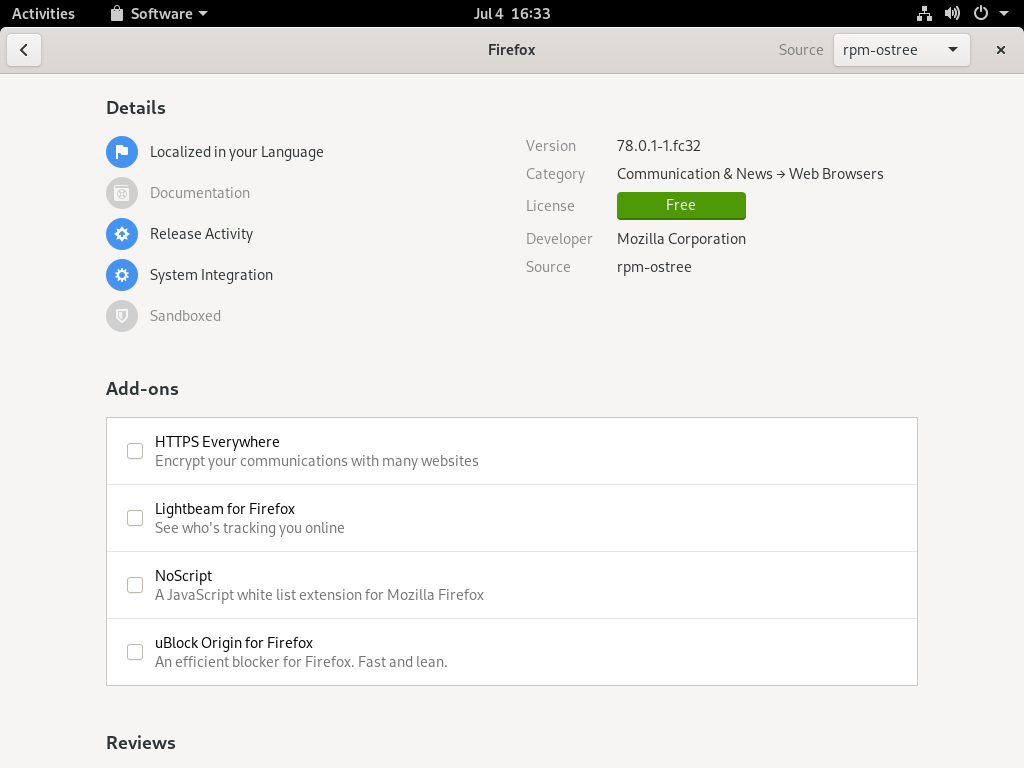Click the volume speaker icon
1024x768 pixels.
[x=952, y=14]
